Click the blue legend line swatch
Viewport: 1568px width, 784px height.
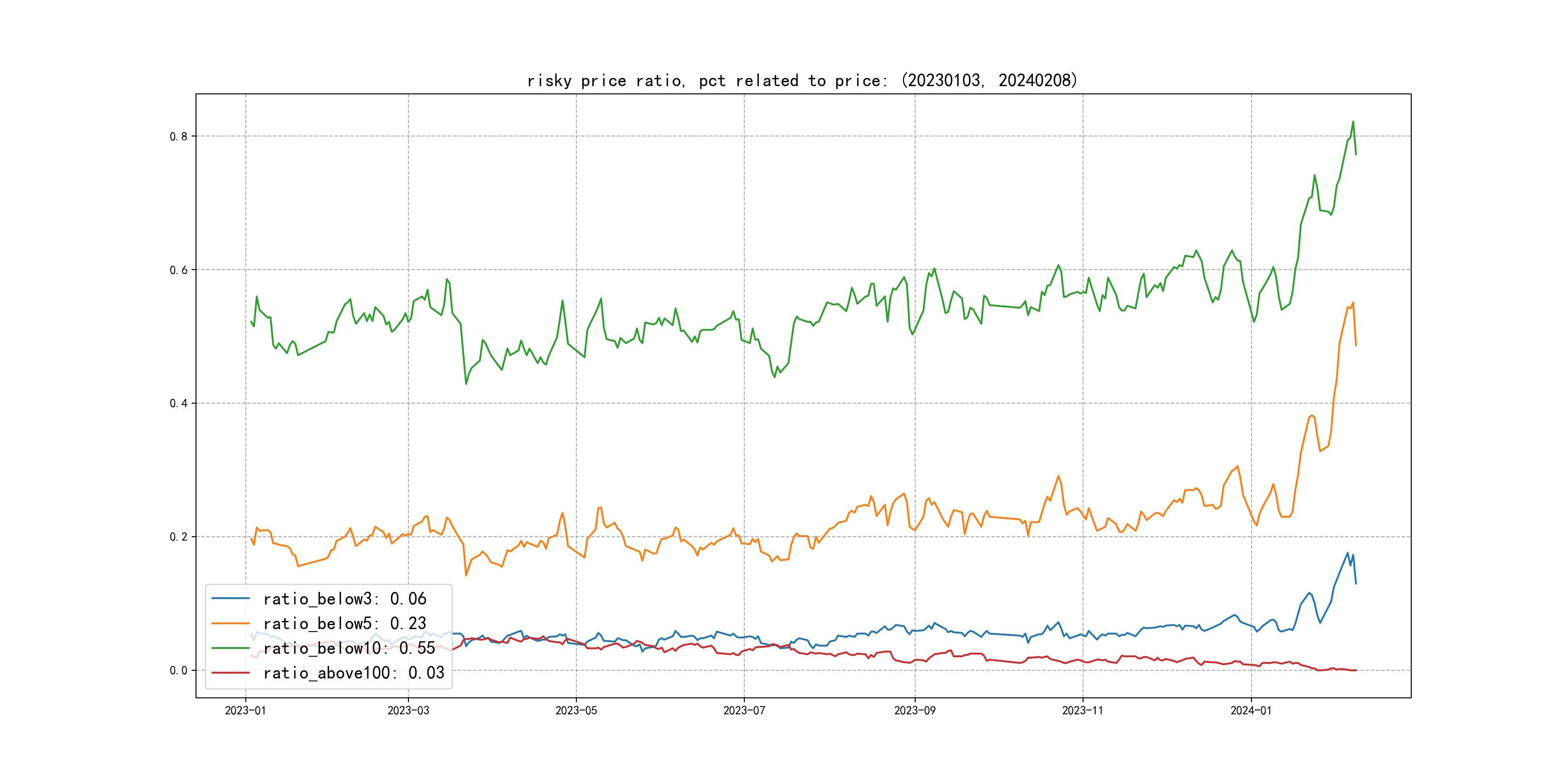[x=230, y=599]
